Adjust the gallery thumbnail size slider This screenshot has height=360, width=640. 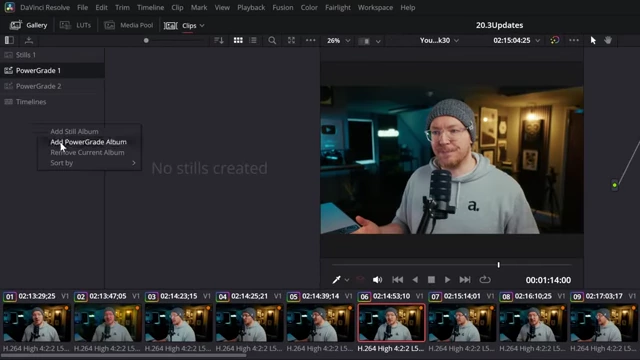coord(146,40)
